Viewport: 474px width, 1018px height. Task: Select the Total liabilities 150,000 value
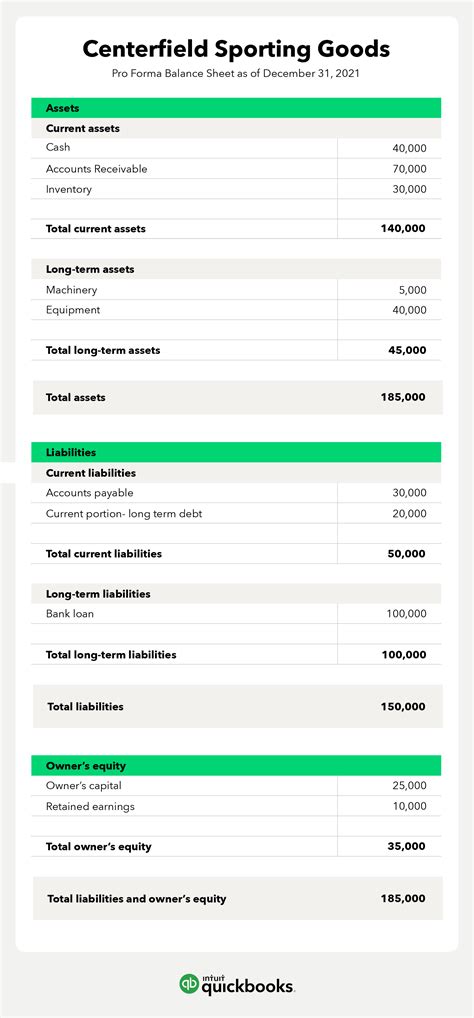coord(404,706)
